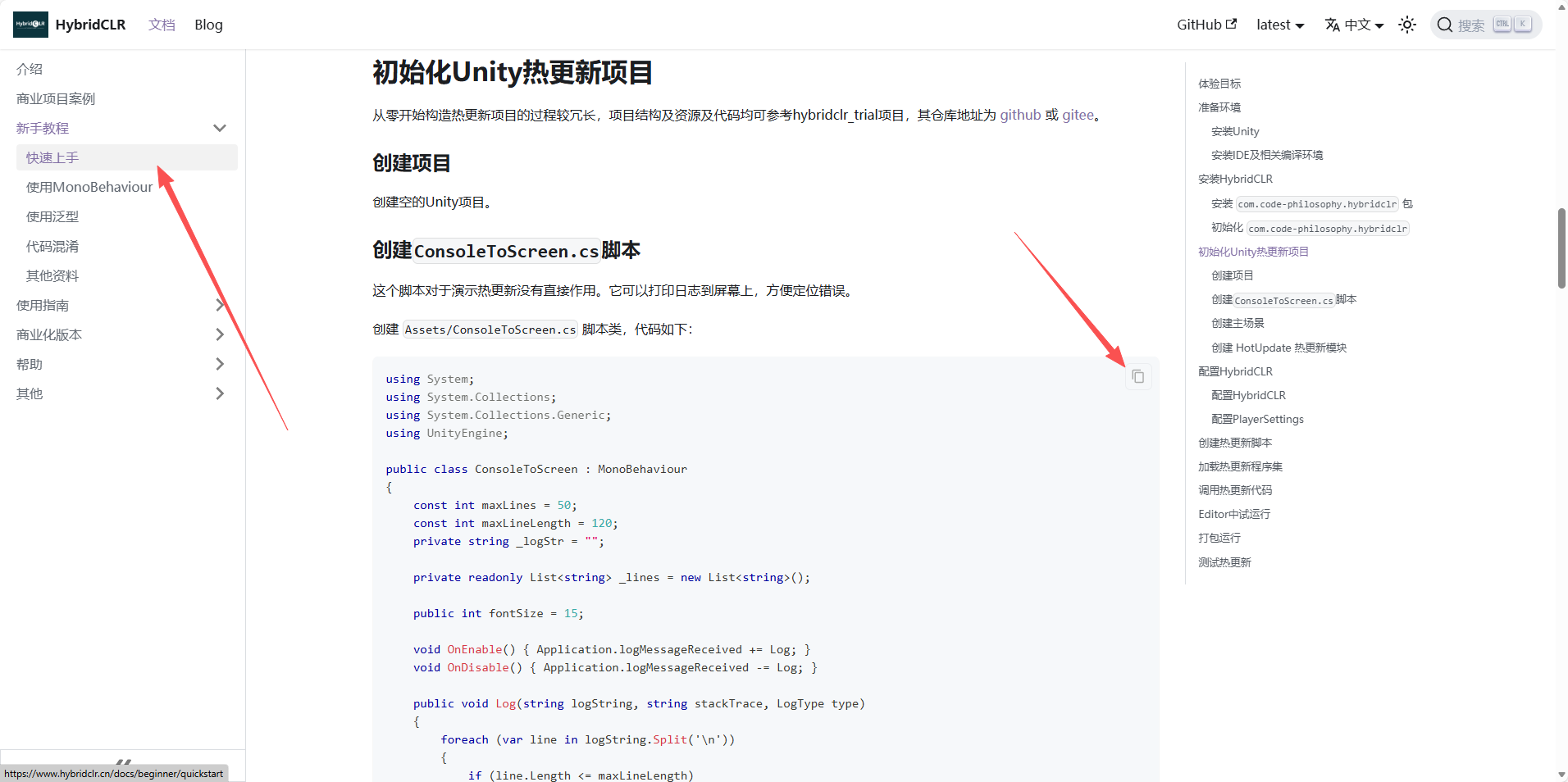Jump to 调用热更新代码 in contents
Image resolution: width=1568 pixels, height=782 pixels.
point(1235,490)
